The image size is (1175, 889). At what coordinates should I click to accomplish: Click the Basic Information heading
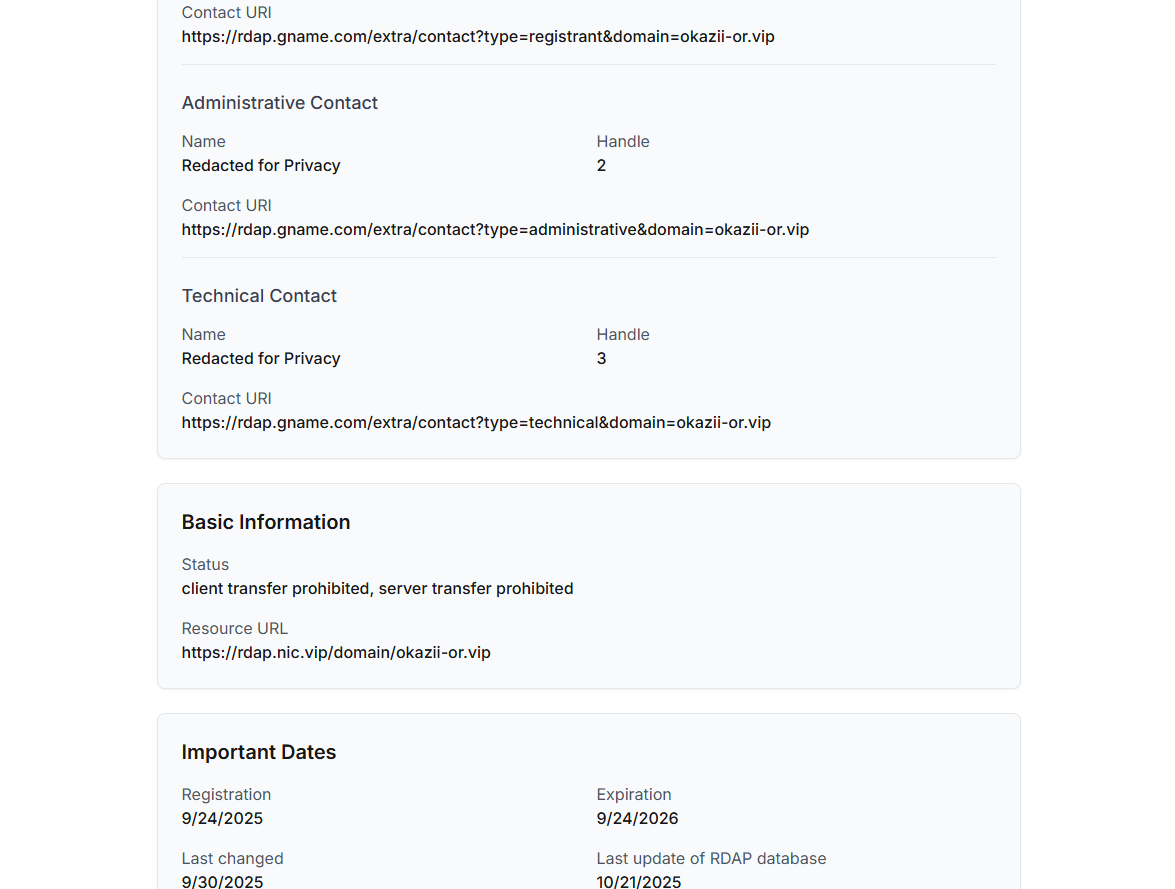[266, 522]
